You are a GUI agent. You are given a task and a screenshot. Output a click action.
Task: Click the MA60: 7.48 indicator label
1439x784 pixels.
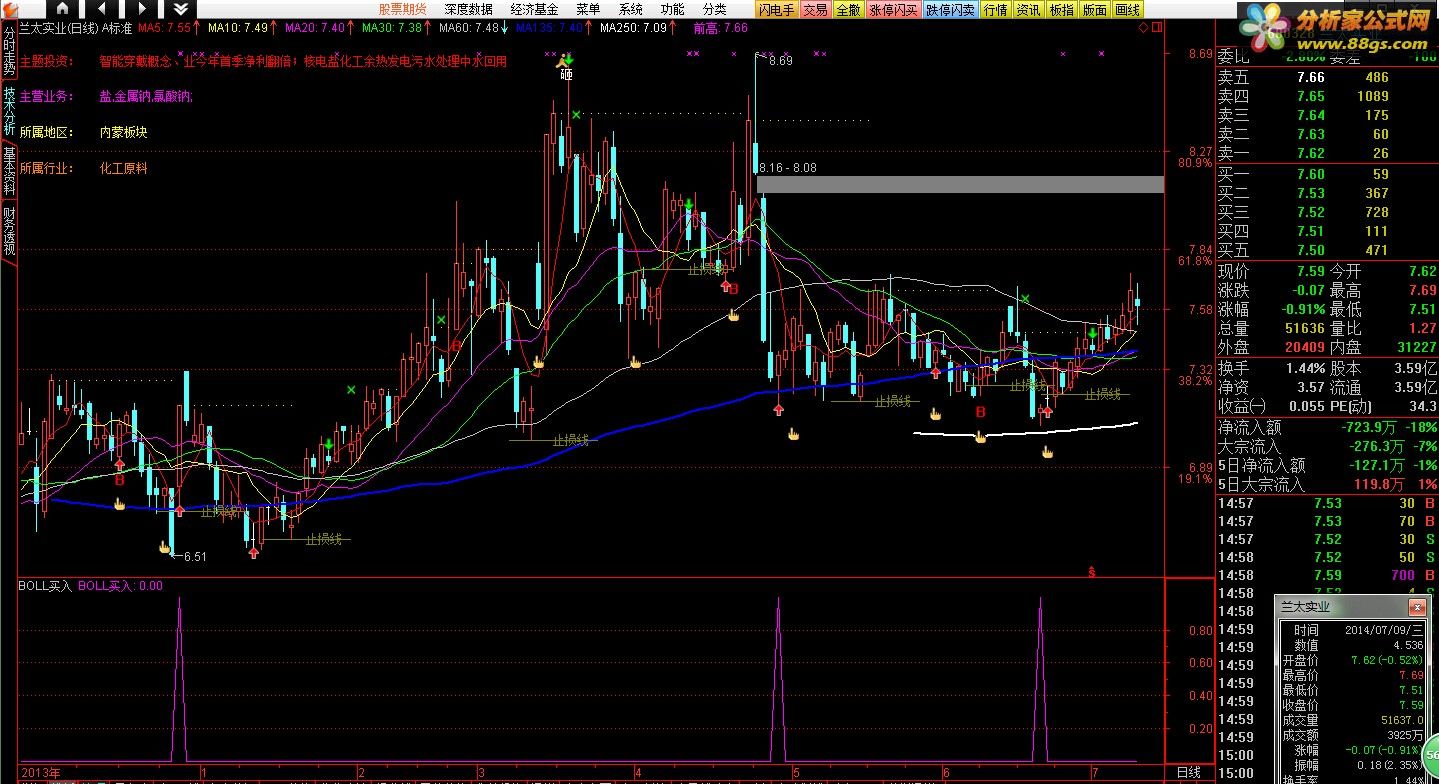(x=468, y=28)
